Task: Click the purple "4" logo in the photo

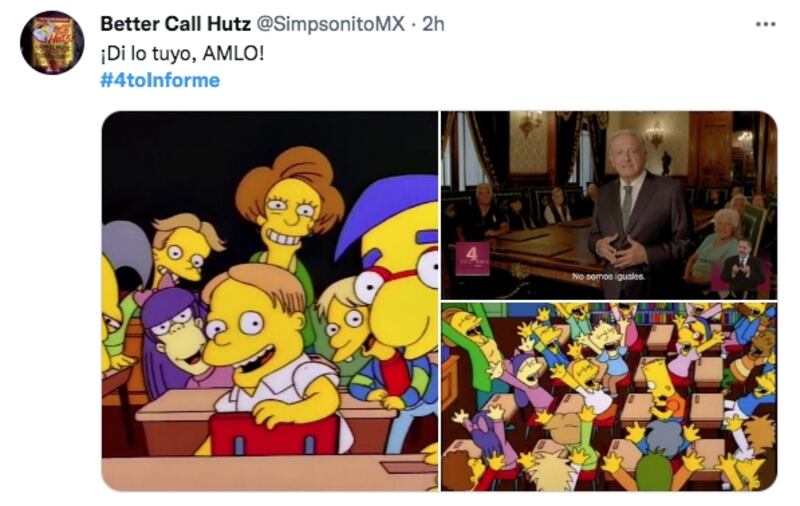Action: coord(472,258)
